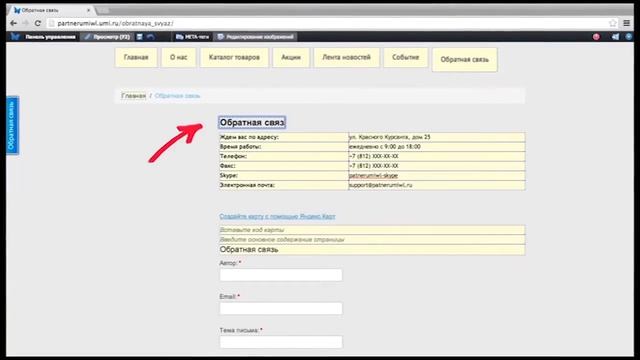Open the new tab button beside the tab
The width and height of the screenshot is (640, 360).
tap(103, 10)
